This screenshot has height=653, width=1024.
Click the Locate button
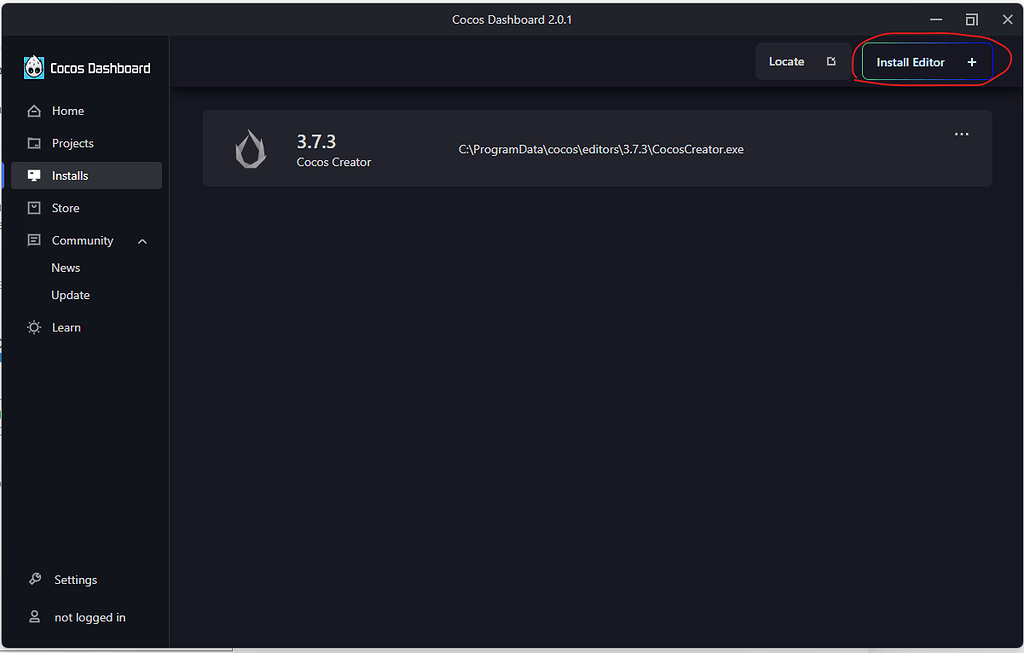[787, 61]
